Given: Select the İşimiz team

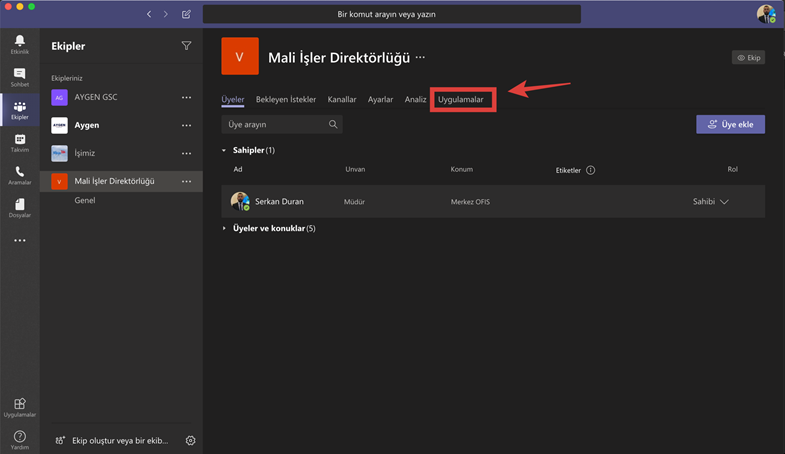Looking at the screenshot, I should pyautogui.click(x=121, y=153).
